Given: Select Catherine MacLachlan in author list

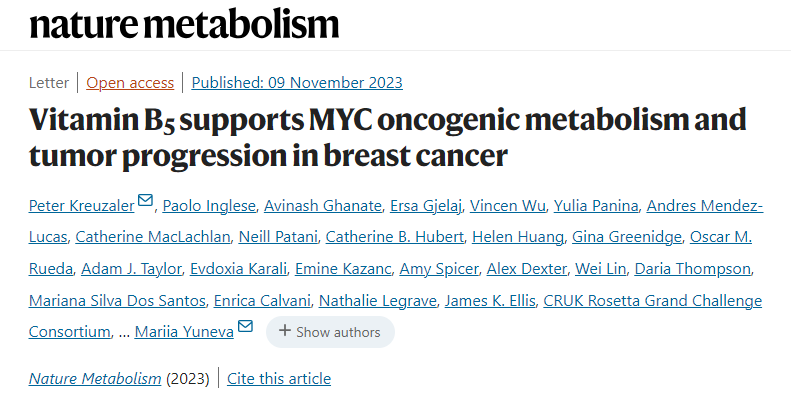Looking at the screenshot, I should (x=153, y=237).
